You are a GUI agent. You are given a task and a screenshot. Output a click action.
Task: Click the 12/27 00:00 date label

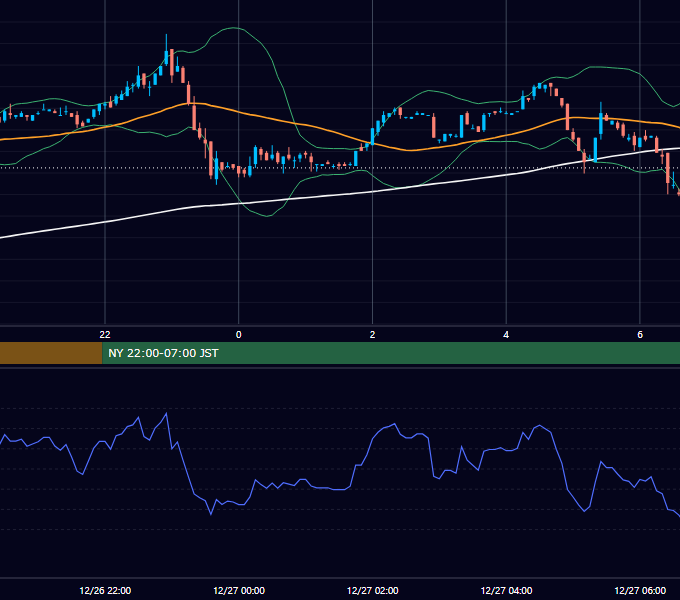239,590
